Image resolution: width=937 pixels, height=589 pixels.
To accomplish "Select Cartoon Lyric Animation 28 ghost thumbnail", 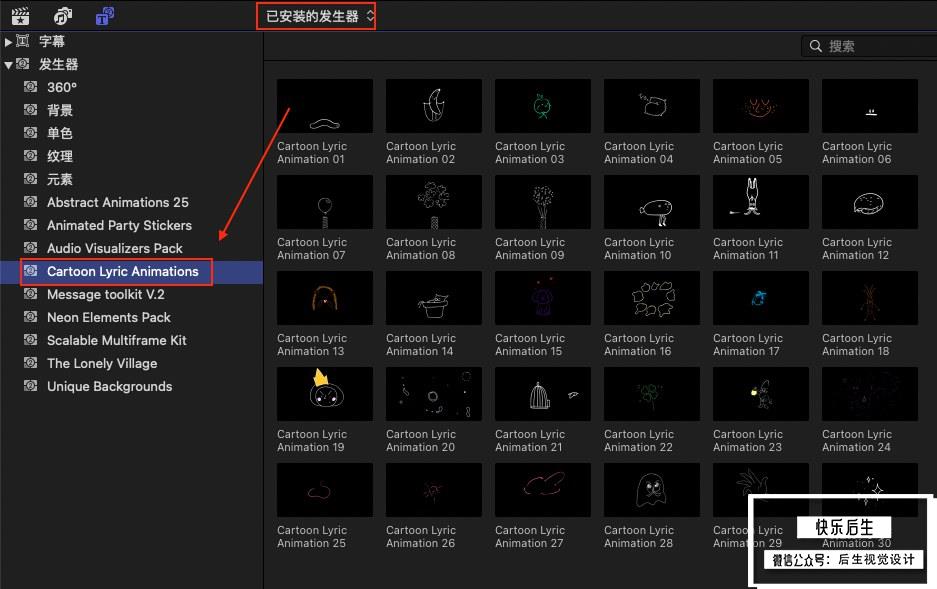I will click(x=652, y=490).
